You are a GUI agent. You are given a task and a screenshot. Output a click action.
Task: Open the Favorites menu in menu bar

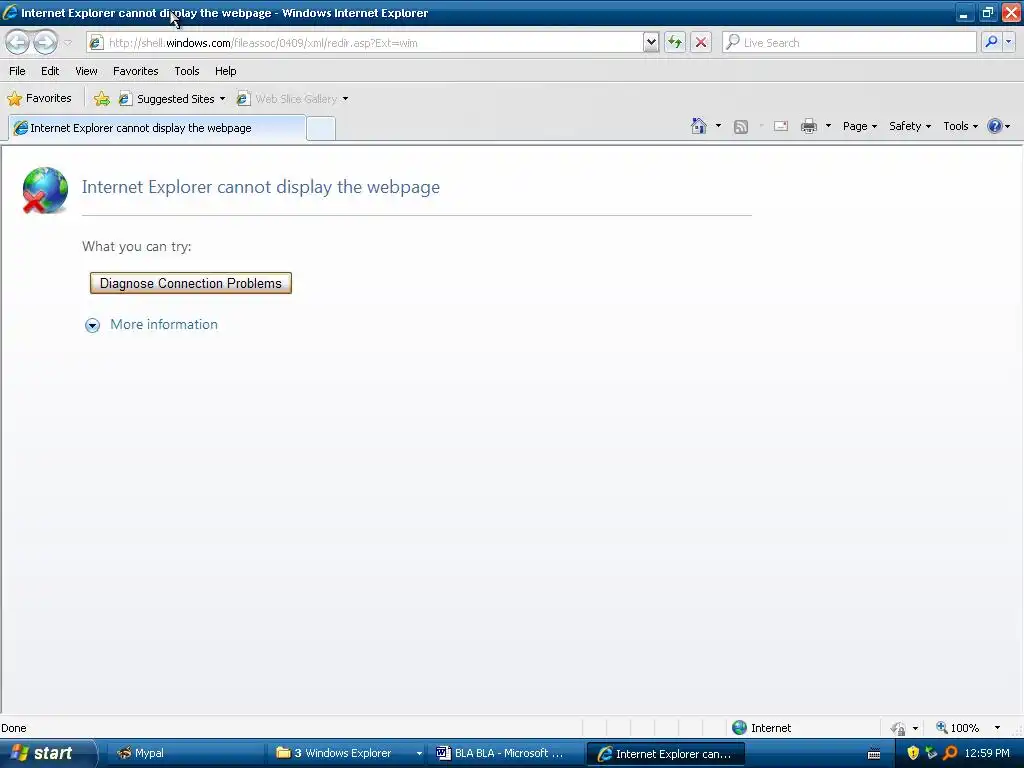coord(135,71)
